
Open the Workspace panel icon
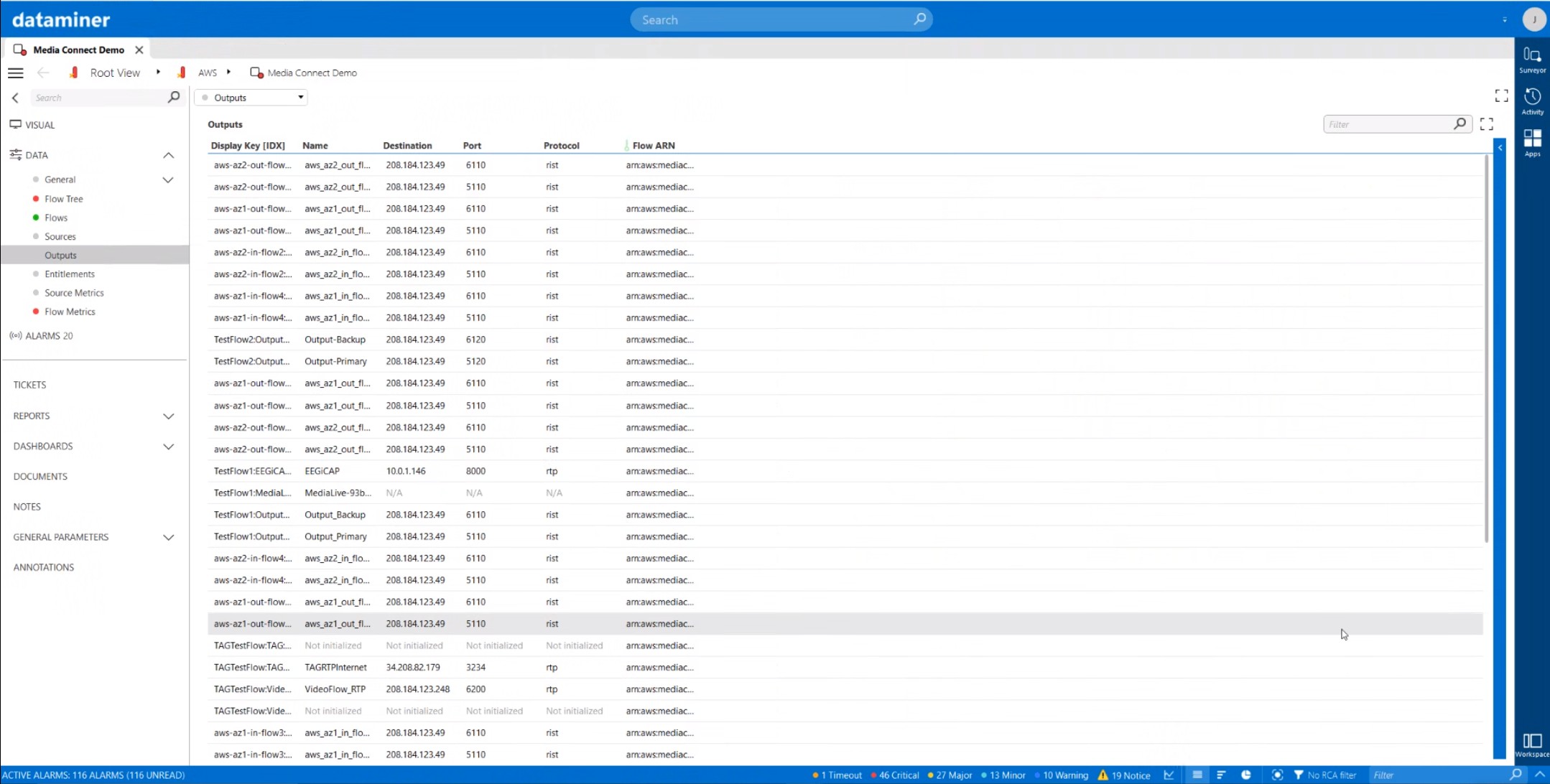tap(1532, 741)
